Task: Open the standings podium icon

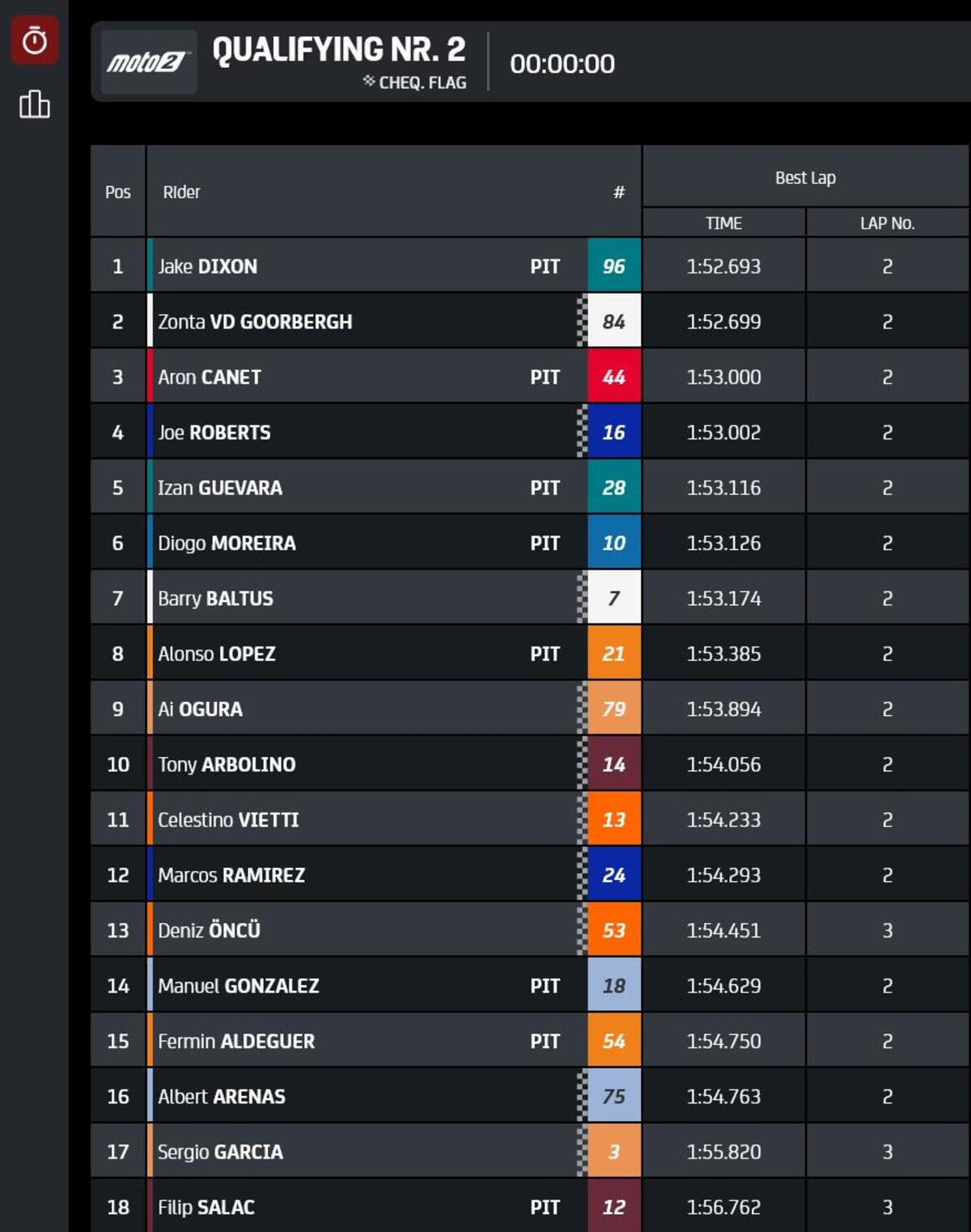Action: tap(34, 104)
